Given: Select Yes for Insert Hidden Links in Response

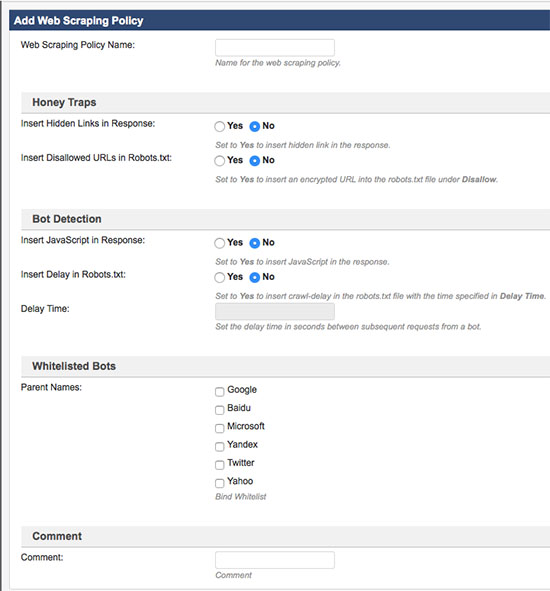Looking at the screenshot, I should point(219,126).
